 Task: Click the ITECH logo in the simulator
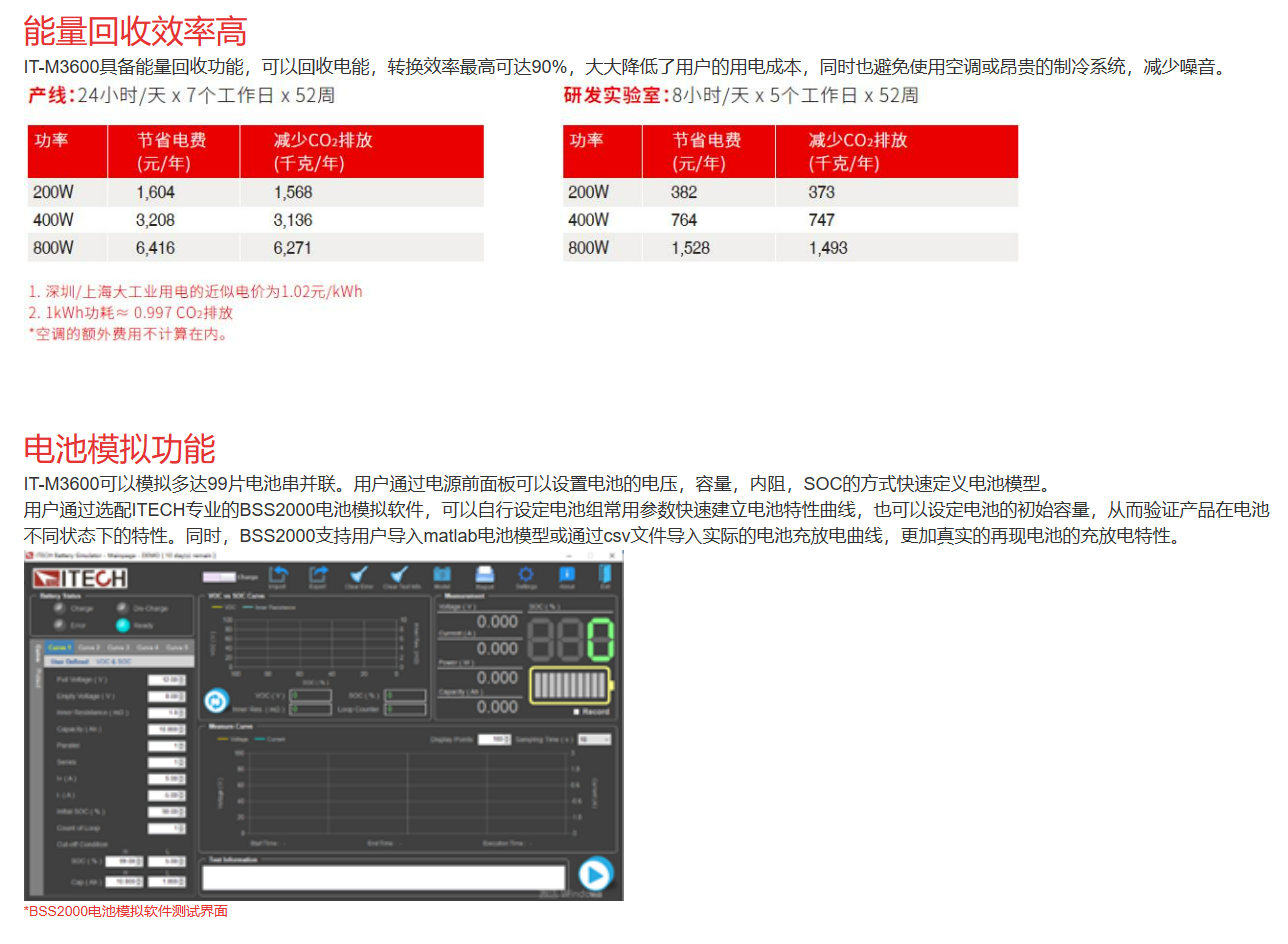point(80,578)
